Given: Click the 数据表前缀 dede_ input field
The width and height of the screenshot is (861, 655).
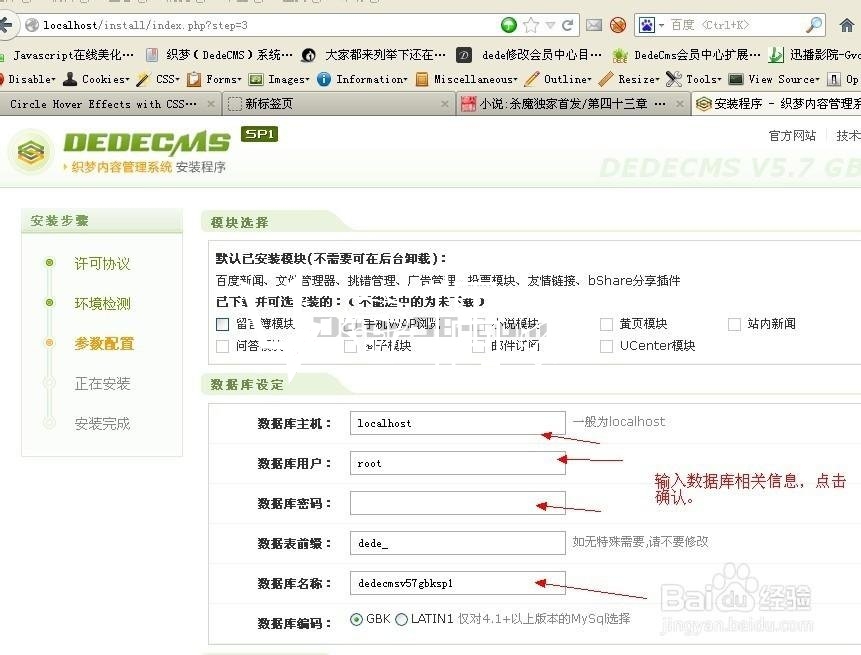Looking at the screenshot, I should point(457,543).
